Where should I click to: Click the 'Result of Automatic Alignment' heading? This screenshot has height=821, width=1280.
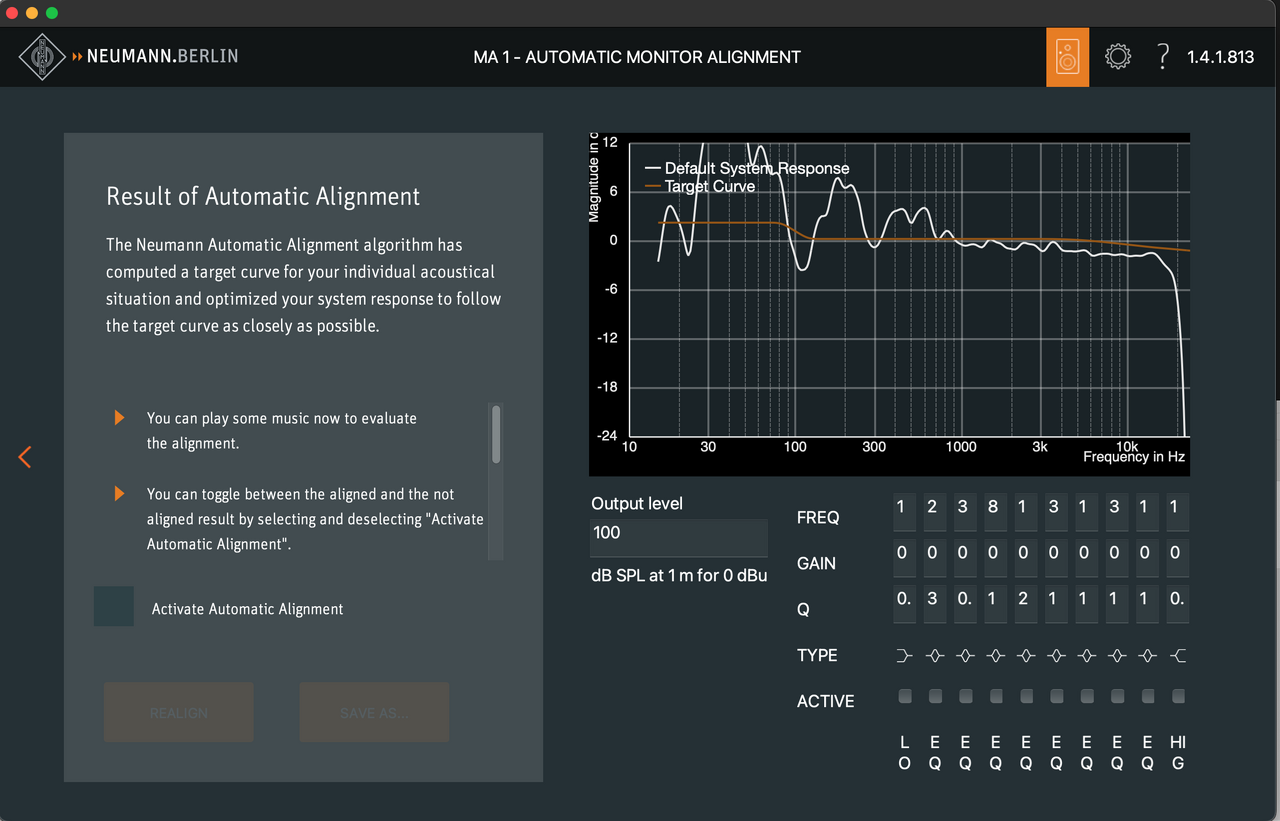263,196
